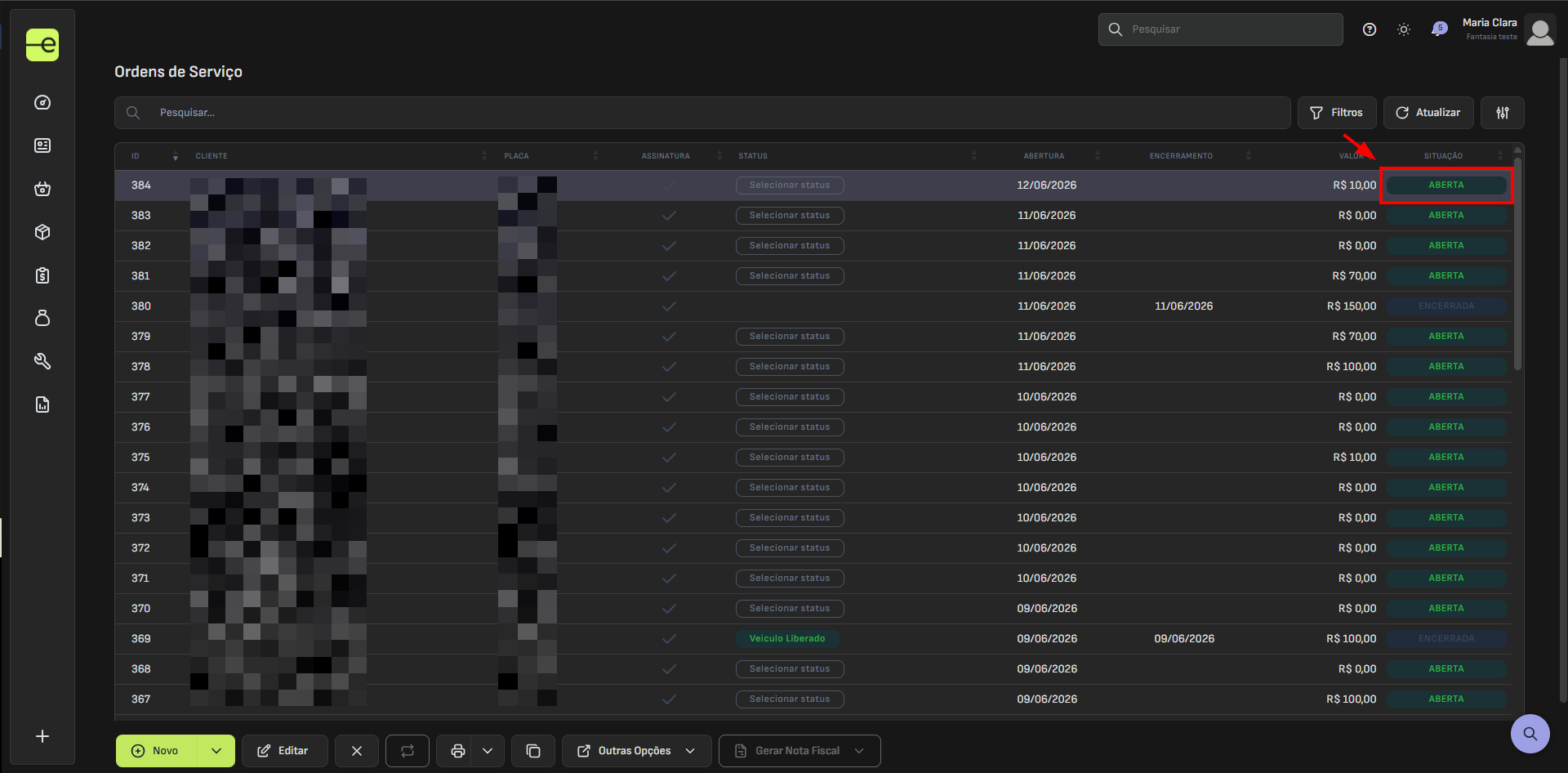Click value R$ 150,00 in row 380
This screenshot has width=1568, height=773.
(1352, 306)
